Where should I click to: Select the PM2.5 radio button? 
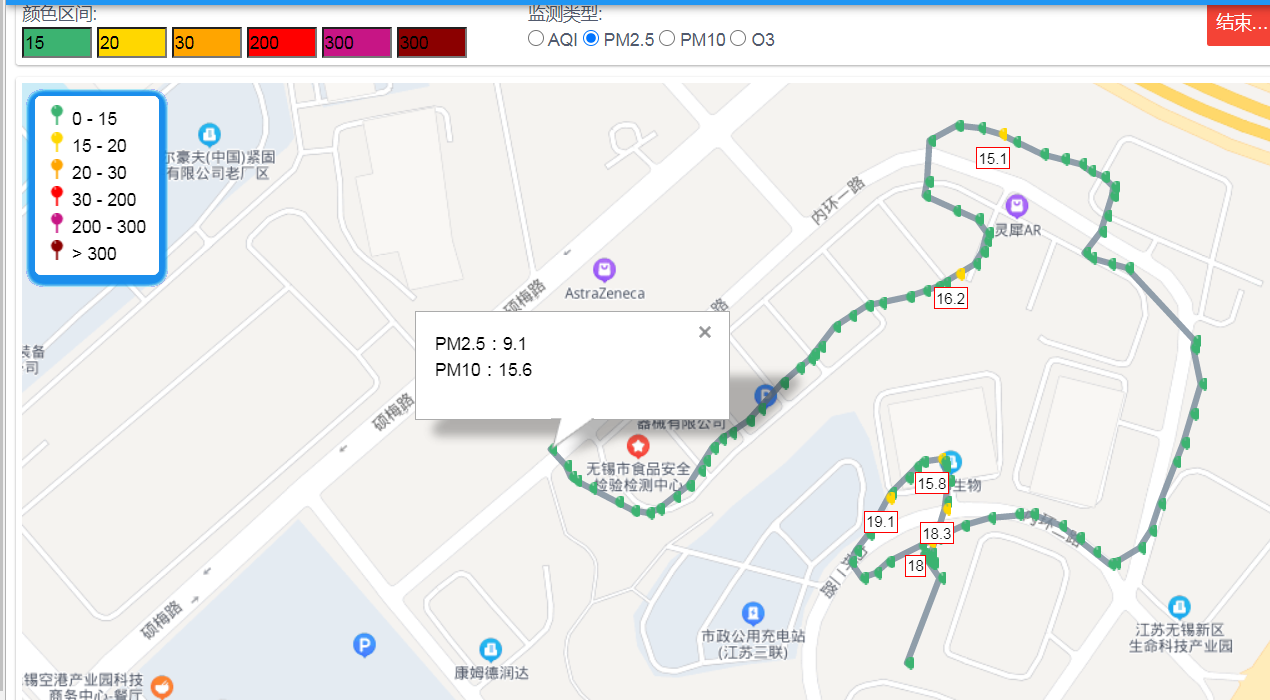point(592,39)
